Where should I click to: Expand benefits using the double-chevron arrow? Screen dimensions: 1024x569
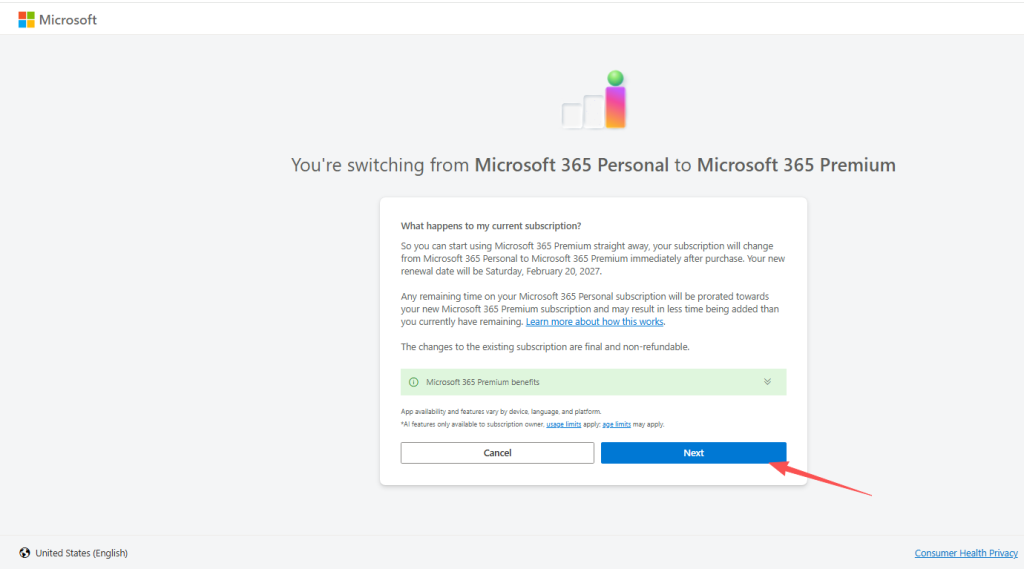767,382
